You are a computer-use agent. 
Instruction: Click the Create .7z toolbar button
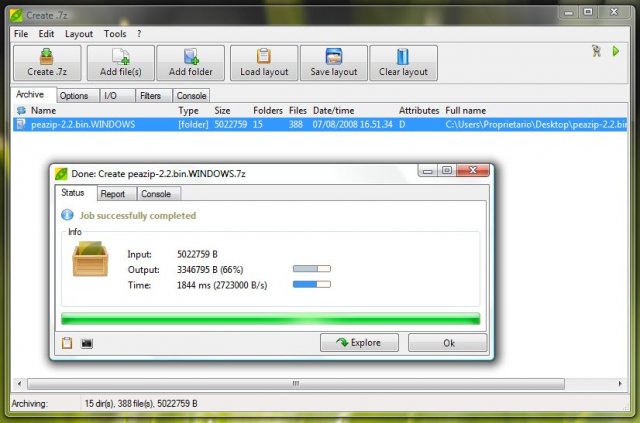pyautogui.click(x=47, y=63)
